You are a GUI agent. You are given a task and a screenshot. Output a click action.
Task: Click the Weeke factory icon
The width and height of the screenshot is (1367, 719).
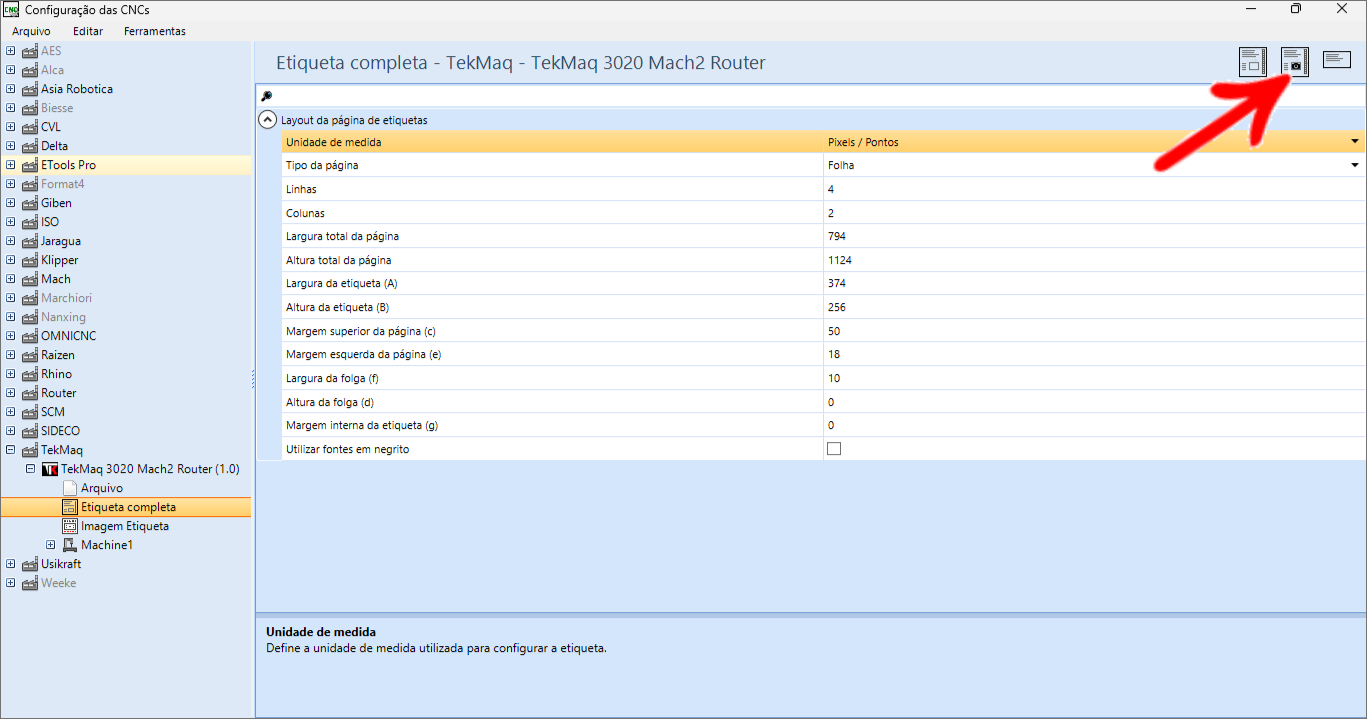coord(29,583)
